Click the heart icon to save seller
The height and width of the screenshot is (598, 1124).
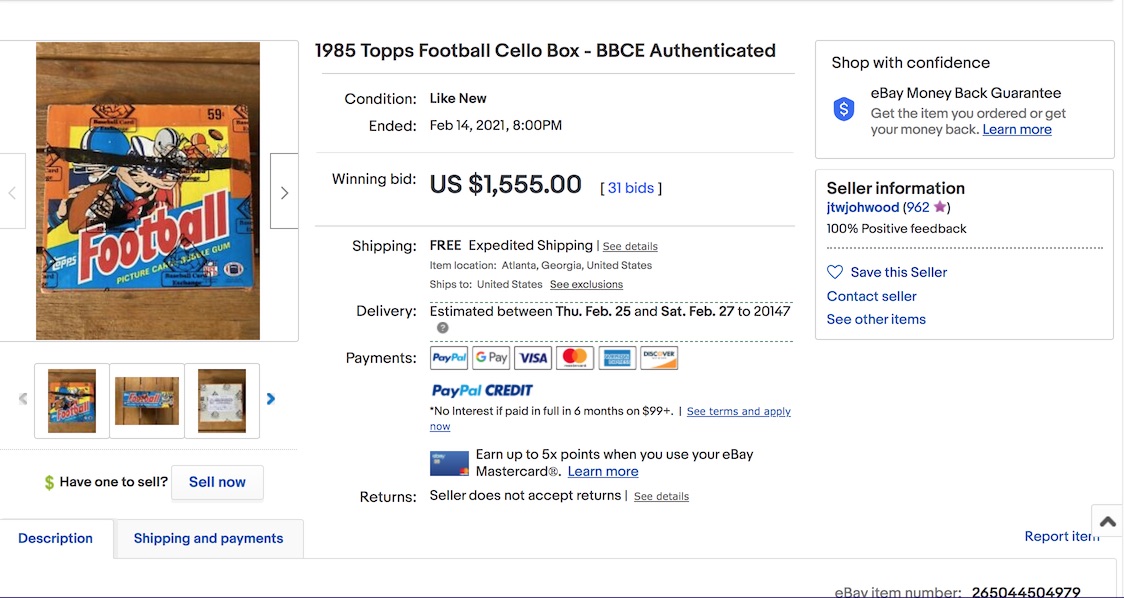(x=835, y=272)
